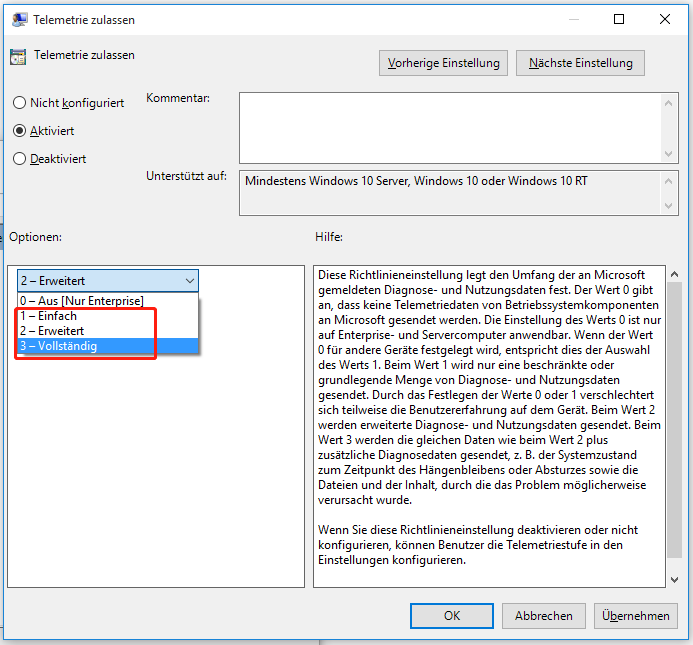Screen dimensions: 693x645
Task: Go to Vorherige Einstellung
Action: coord(443,63)
